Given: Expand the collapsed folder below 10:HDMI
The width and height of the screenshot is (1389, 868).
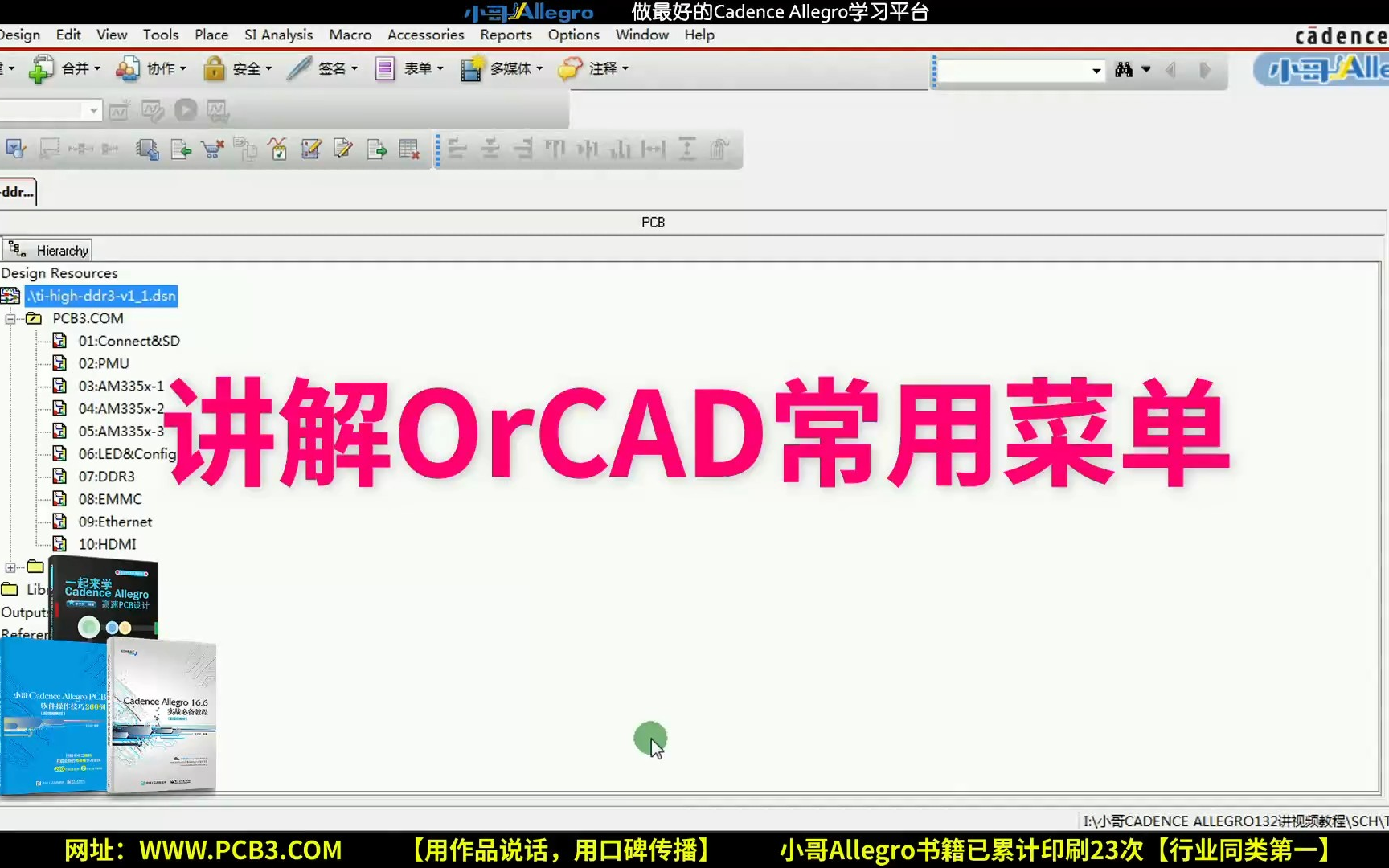Looking at the screenshot, I should coord(10,567).
